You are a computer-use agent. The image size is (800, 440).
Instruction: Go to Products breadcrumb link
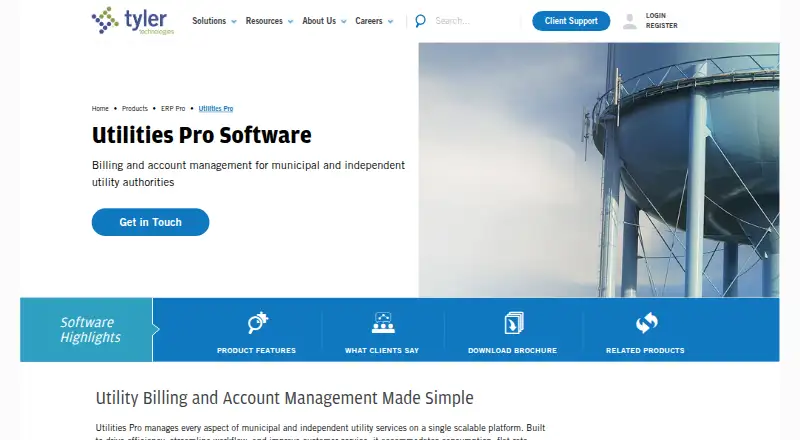(x=135, y=109)
